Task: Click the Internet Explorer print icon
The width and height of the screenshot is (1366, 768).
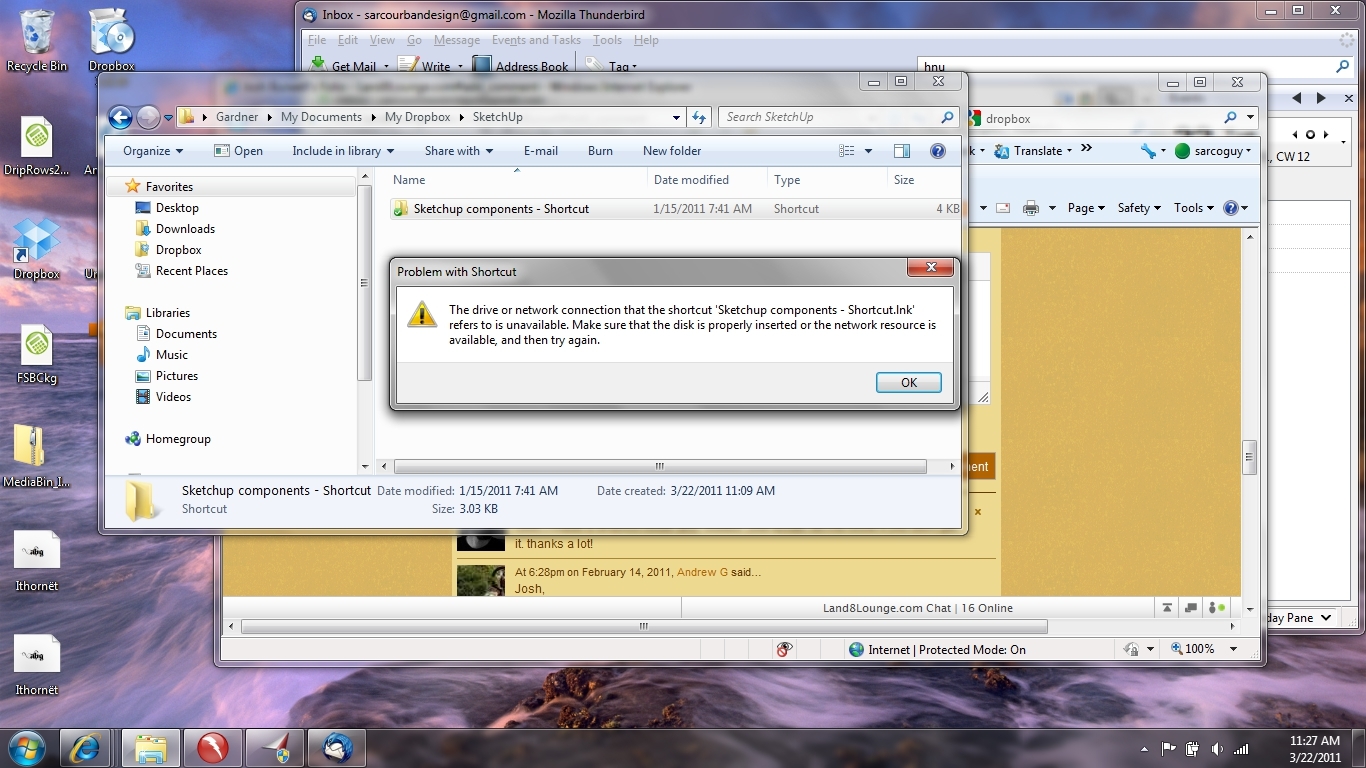Action: click(1031, 208)
